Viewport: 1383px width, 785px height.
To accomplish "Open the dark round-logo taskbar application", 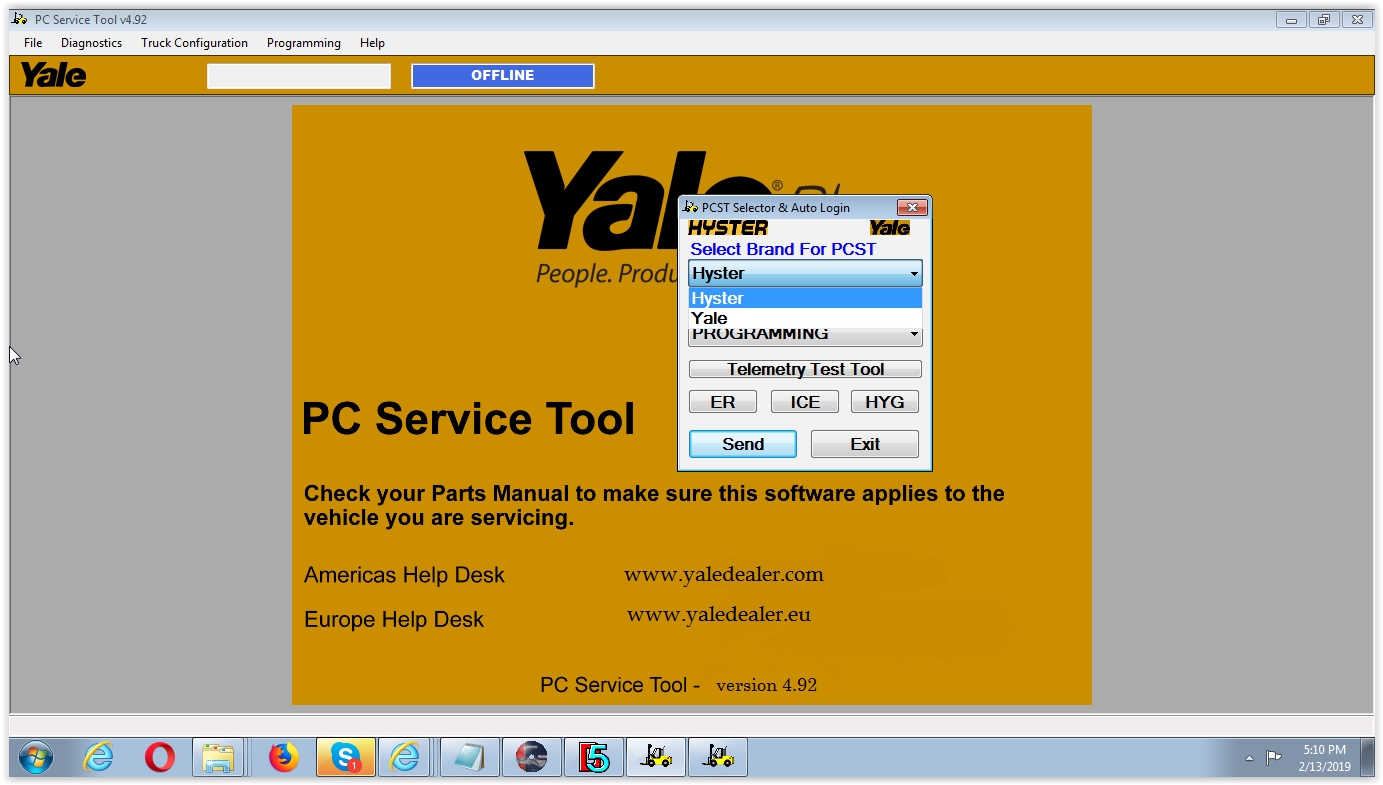I will (531, 758).
